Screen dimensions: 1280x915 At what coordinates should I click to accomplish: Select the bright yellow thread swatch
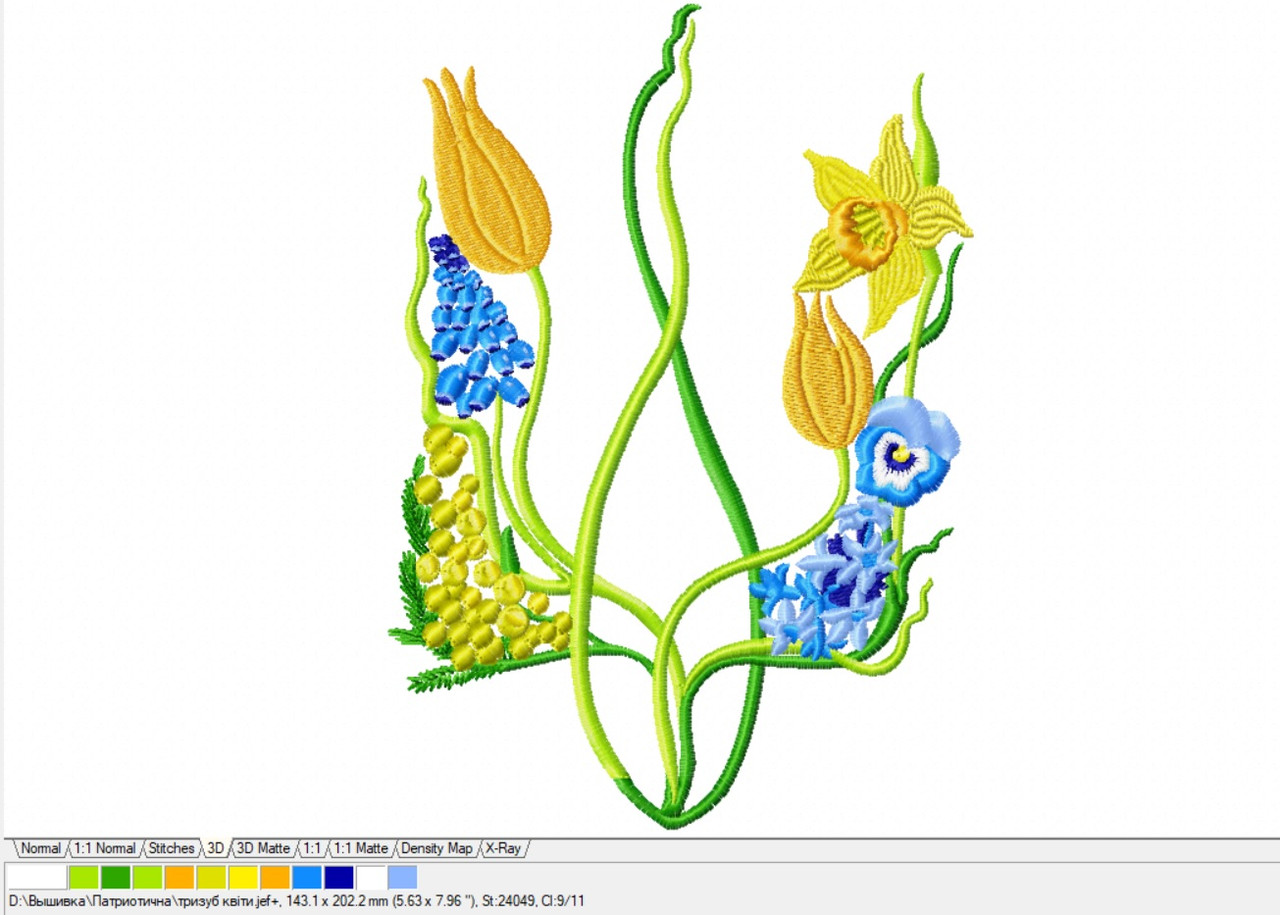click(x=243, y=877)
